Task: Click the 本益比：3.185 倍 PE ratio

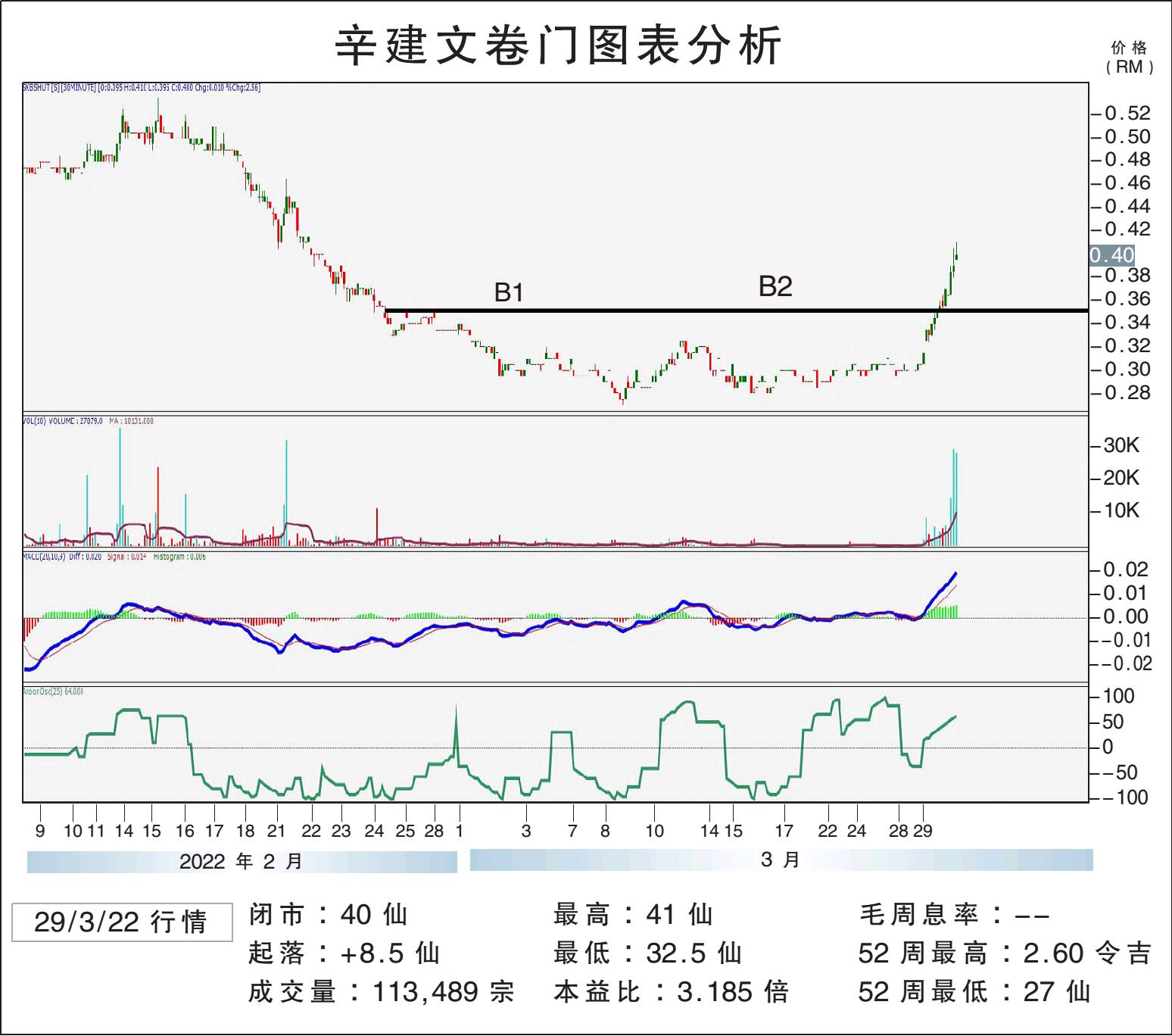Action: coord(672,992)
